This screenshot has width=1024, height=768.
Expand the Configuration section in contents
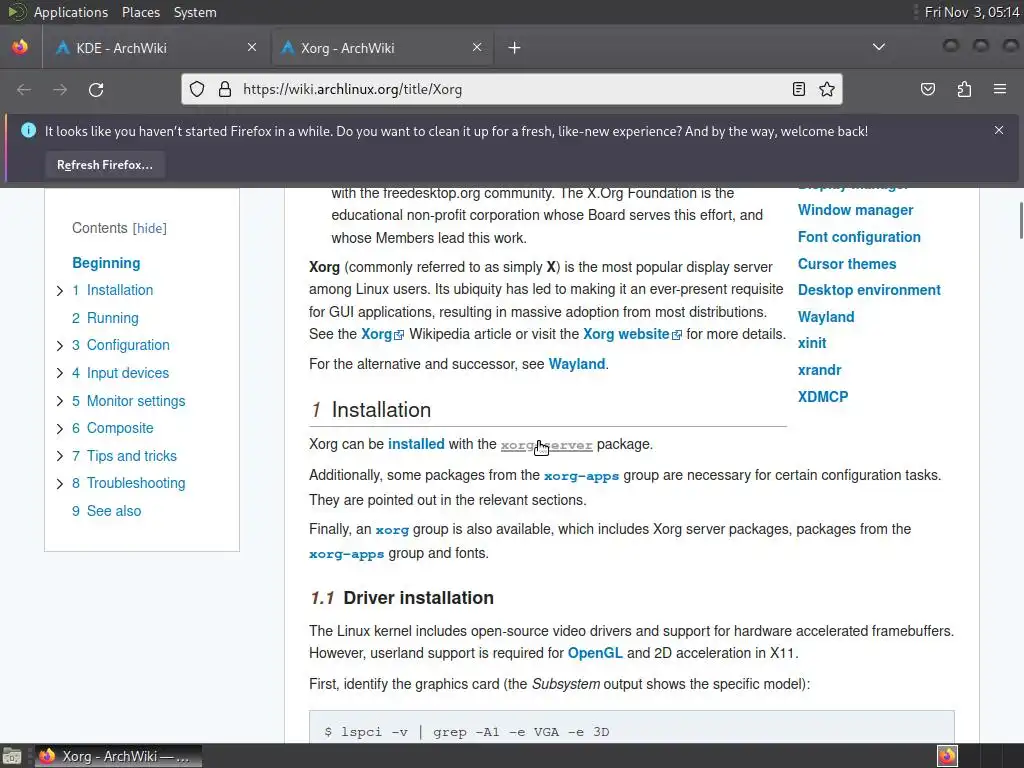coord(59,345)
